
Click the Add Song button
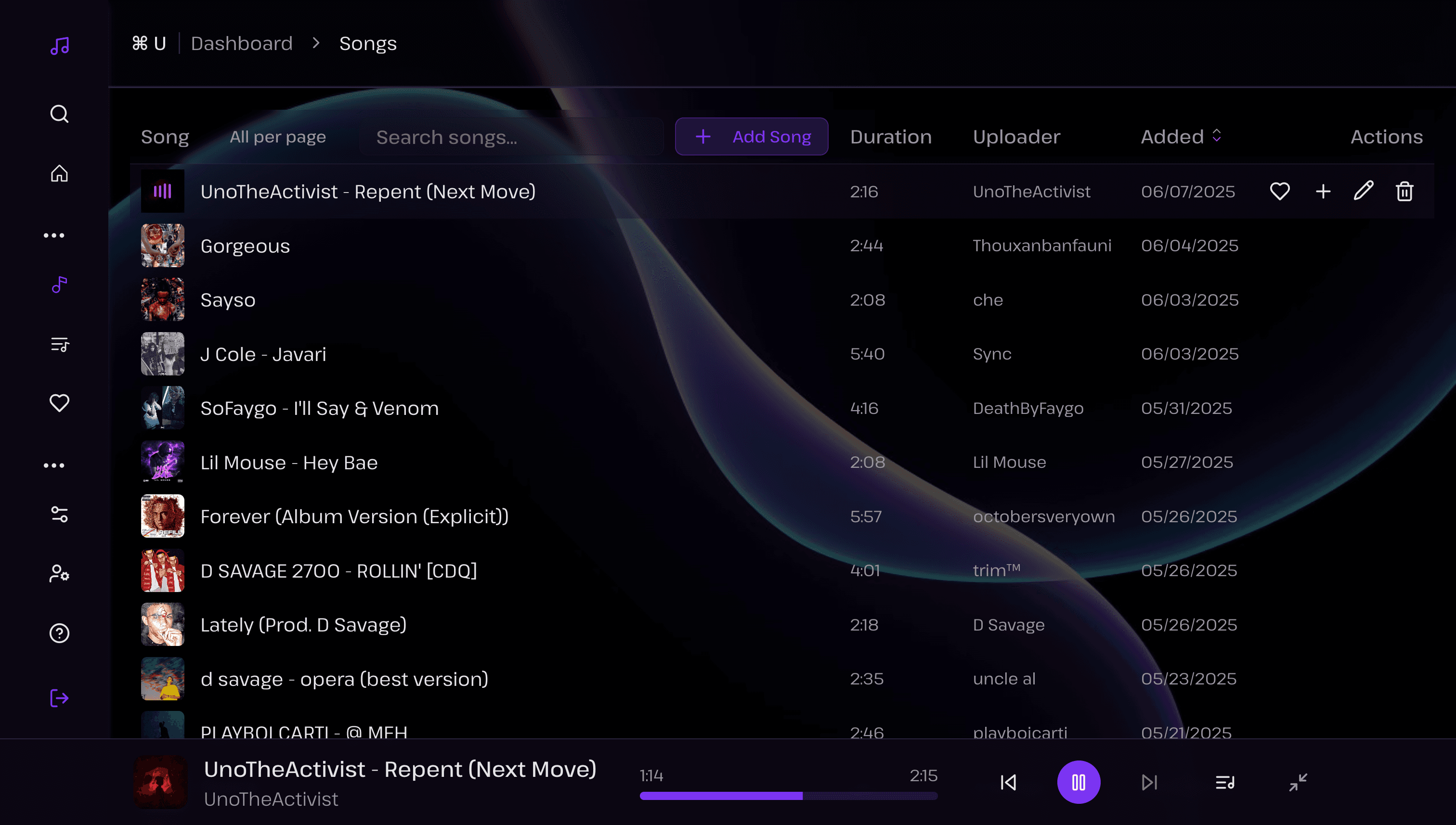(x=752, y=137)
